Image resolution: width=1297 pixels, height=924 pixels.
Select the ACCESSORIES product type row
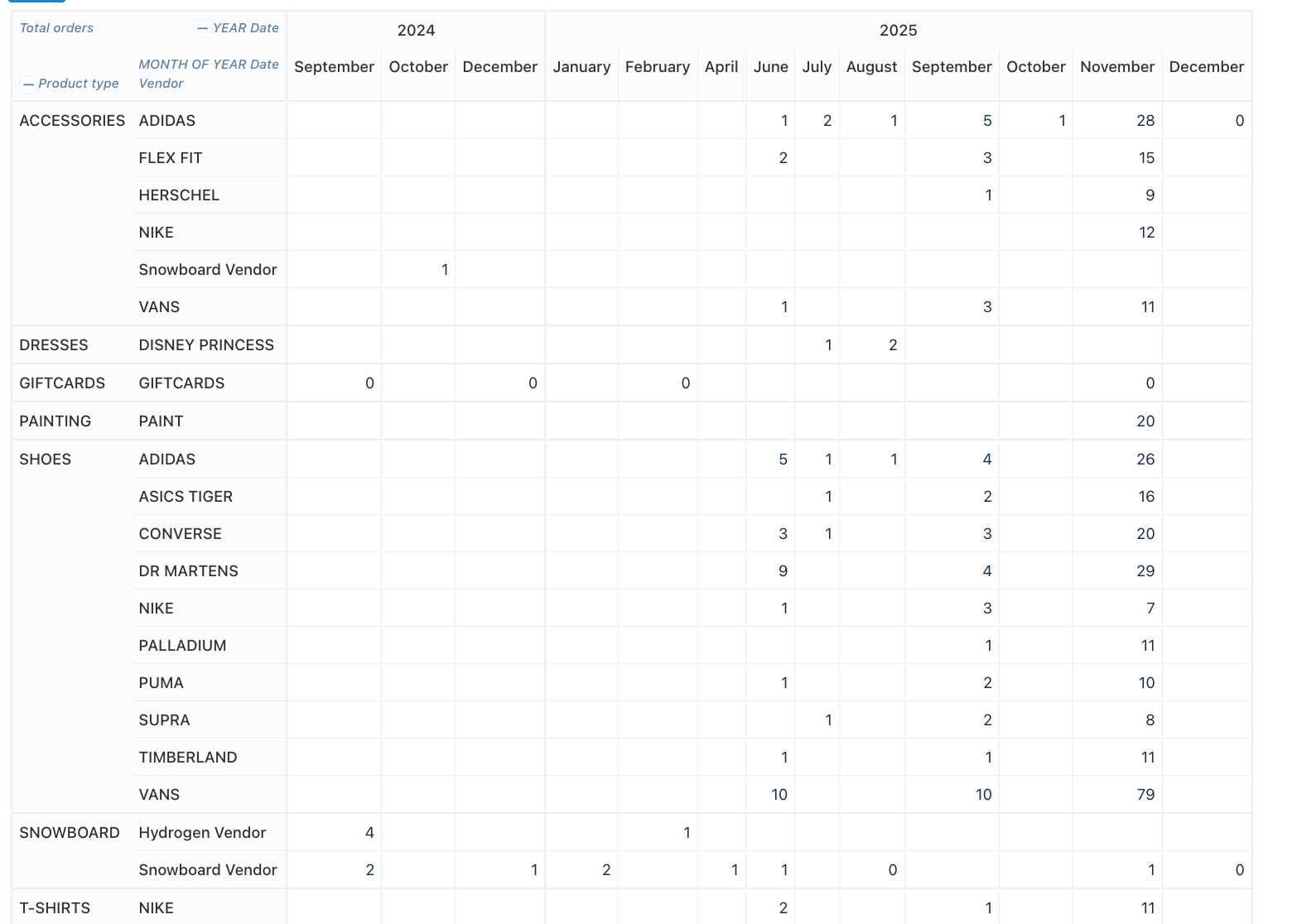(72, 121)
